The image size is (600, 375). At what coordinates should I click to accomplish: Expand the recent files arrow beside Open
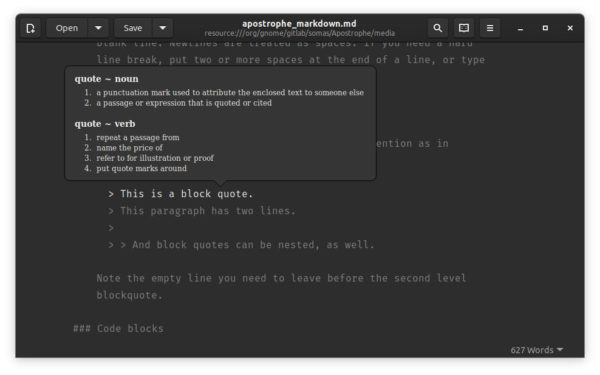(98, 28)
